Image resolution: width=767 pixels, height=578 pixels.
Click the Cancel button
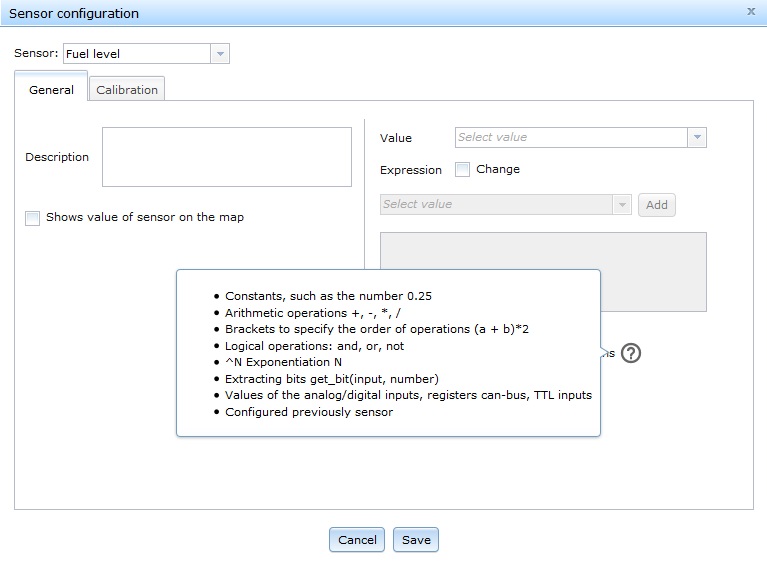coord(357,540)
